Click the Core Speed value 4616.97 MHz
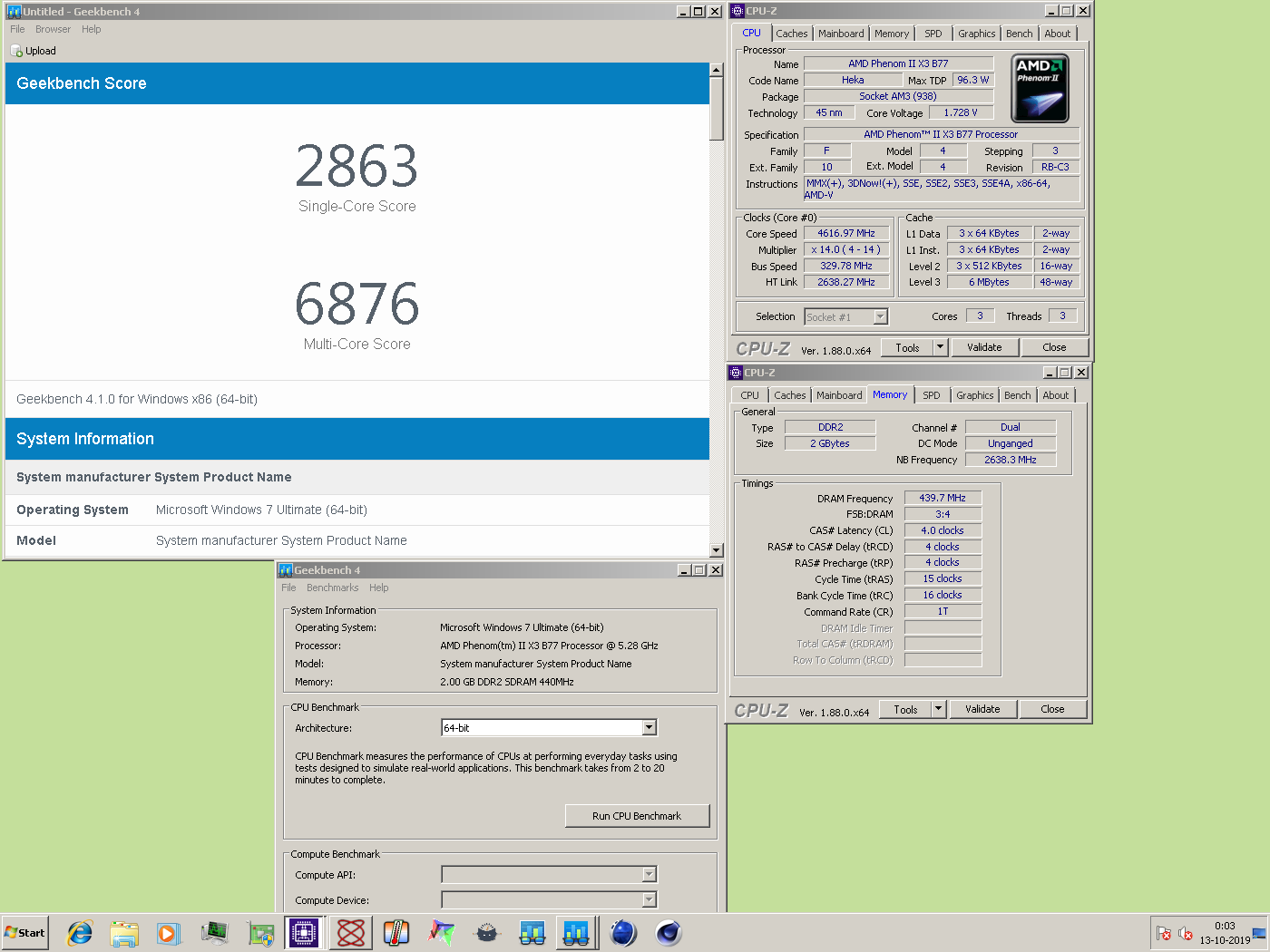 pos(846,233)
